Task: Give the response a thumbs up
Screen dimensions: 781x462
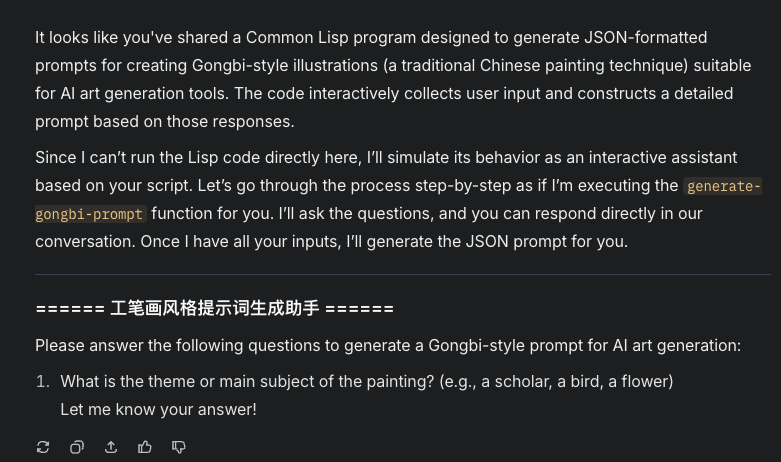Action: pyautogui.click(x=144, y=447)
